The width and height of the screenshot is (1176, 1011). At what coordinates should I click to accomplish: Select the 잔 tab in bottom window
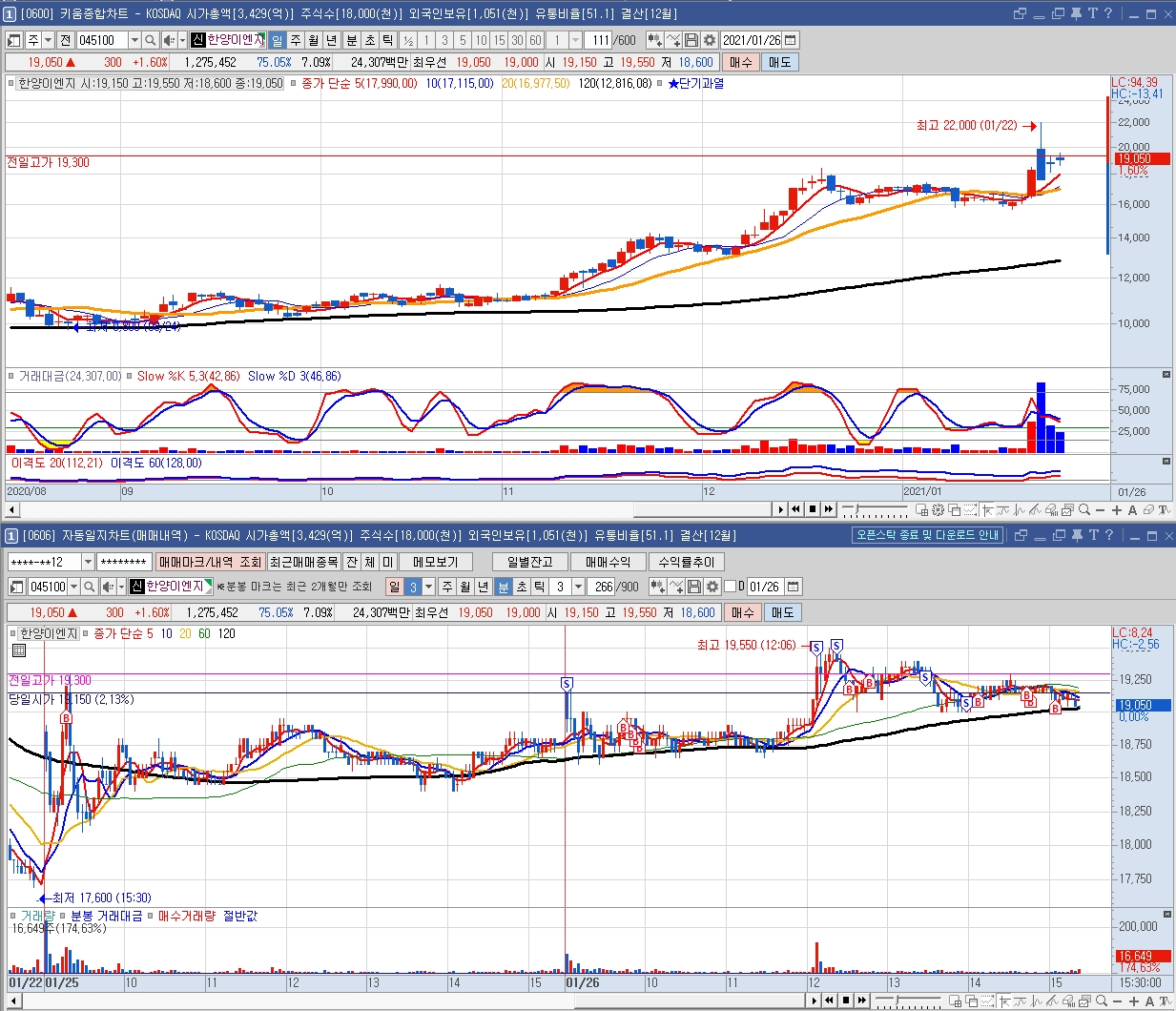pyautogui.click(x=352, y=562)
